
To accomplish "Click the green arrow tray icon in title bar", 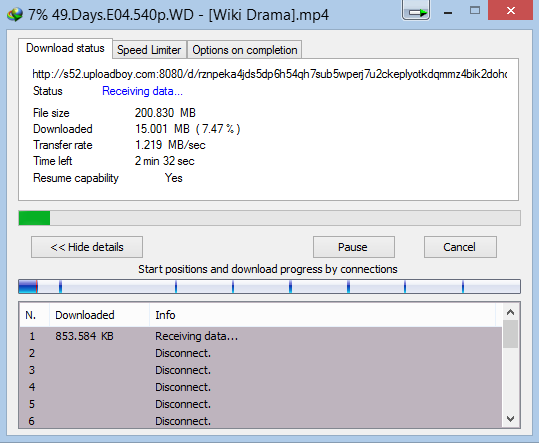I will (x=416, y=11).
